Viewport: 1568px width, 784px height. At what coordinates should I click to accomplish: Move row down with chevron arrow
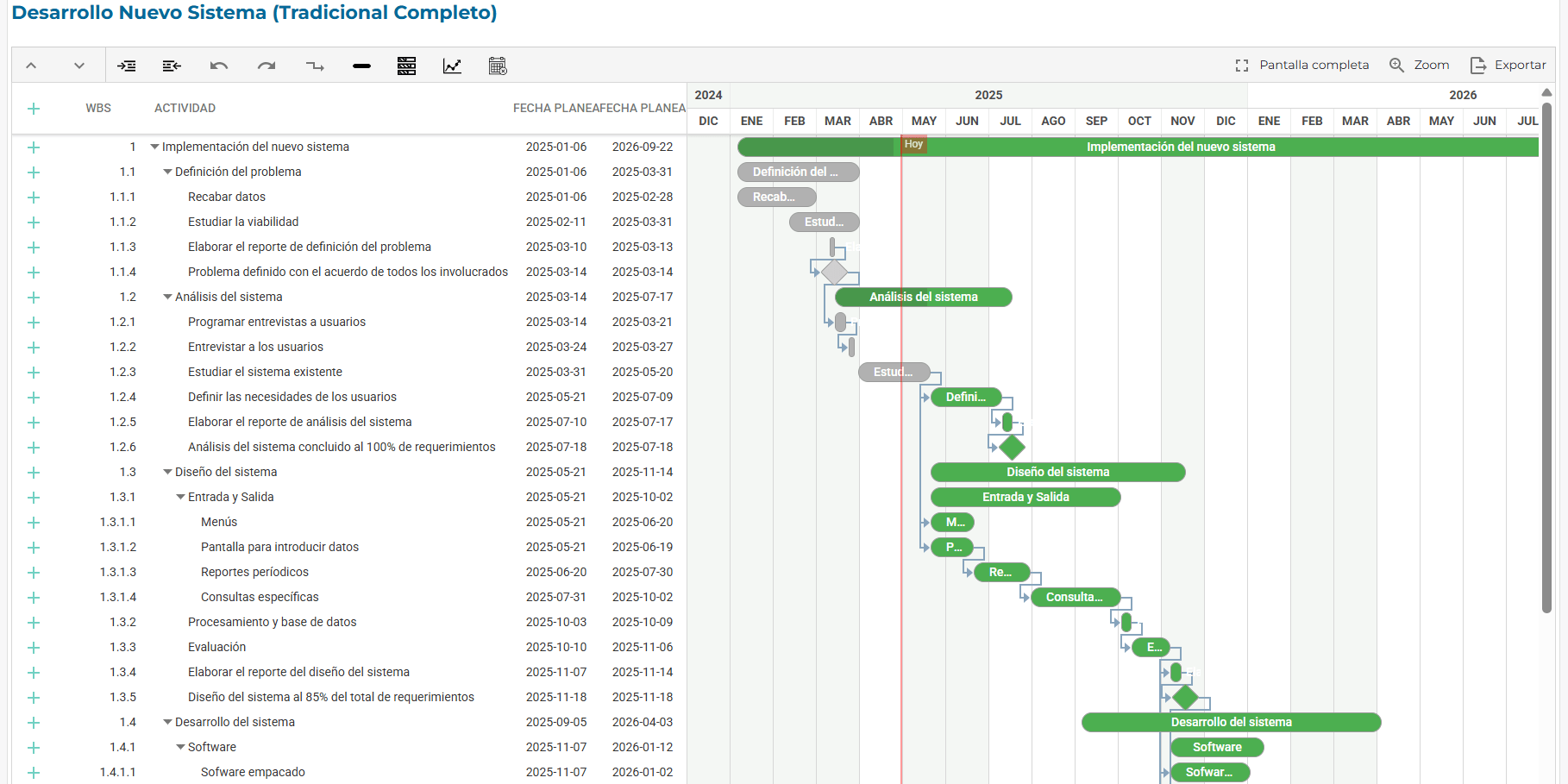tap(79, 66)
